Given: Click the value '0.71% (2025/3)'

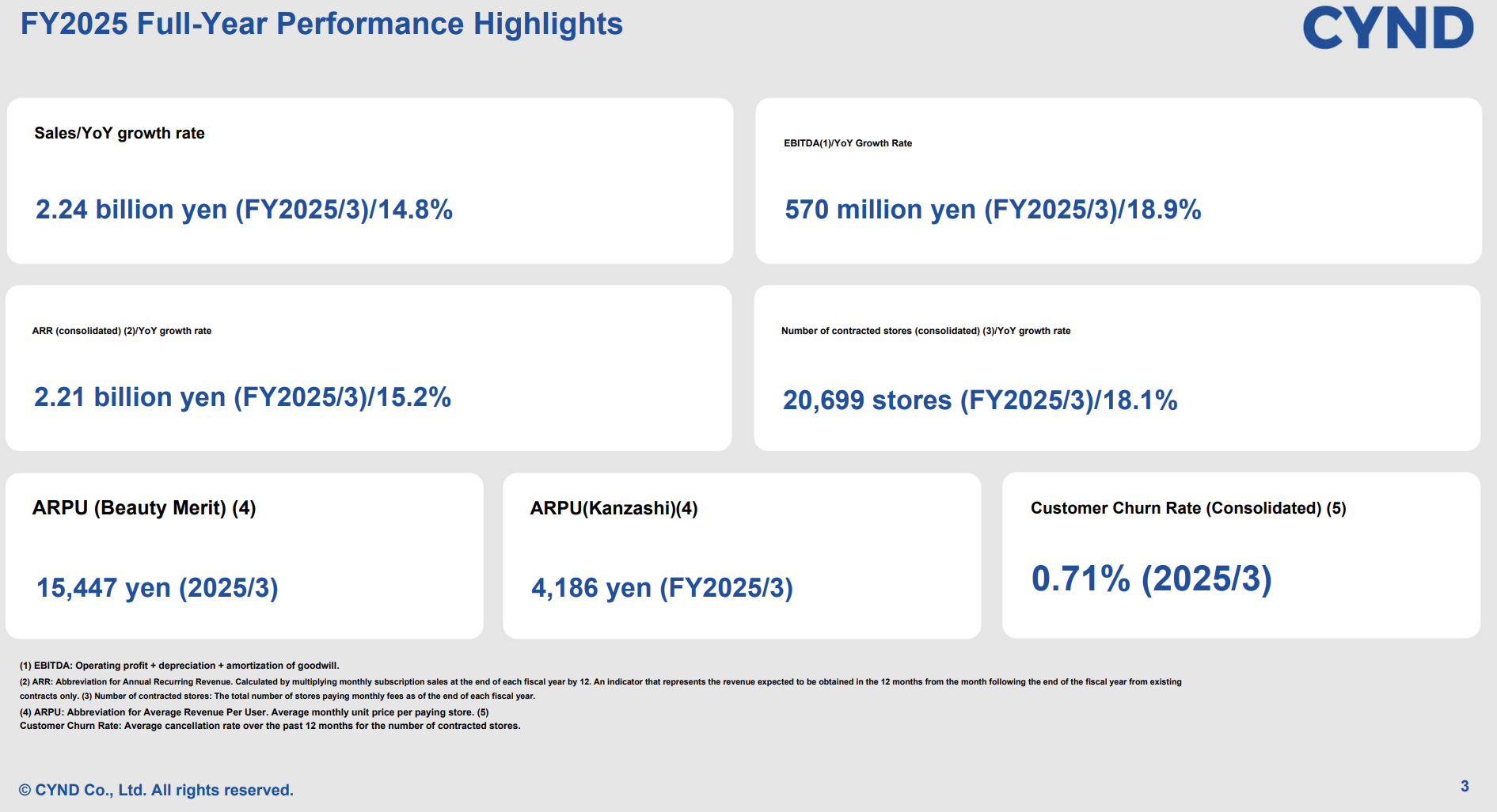Looking at the screenshot, I should tap(1151, 579).
